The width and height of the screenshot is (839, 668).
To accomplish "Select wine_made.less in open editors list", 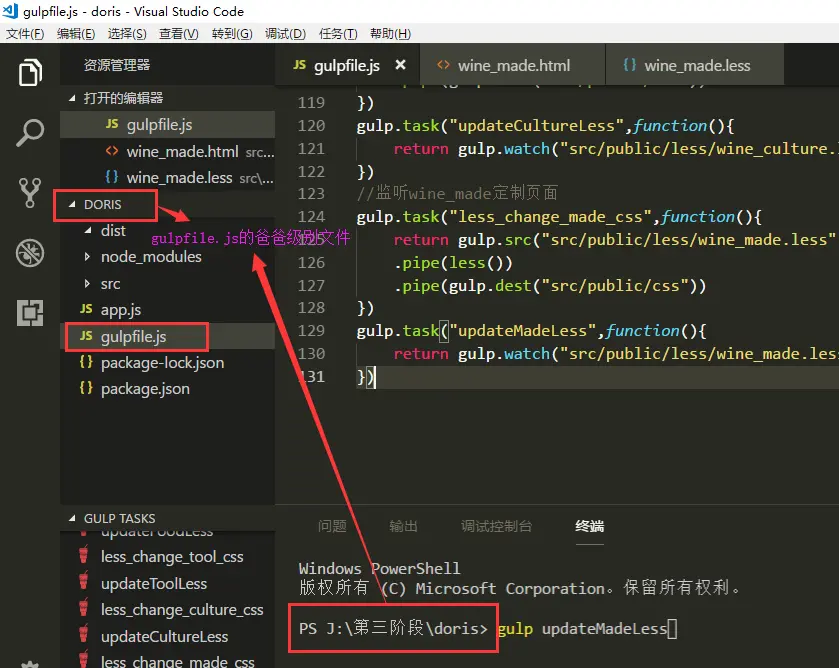I will pos(167,178).
